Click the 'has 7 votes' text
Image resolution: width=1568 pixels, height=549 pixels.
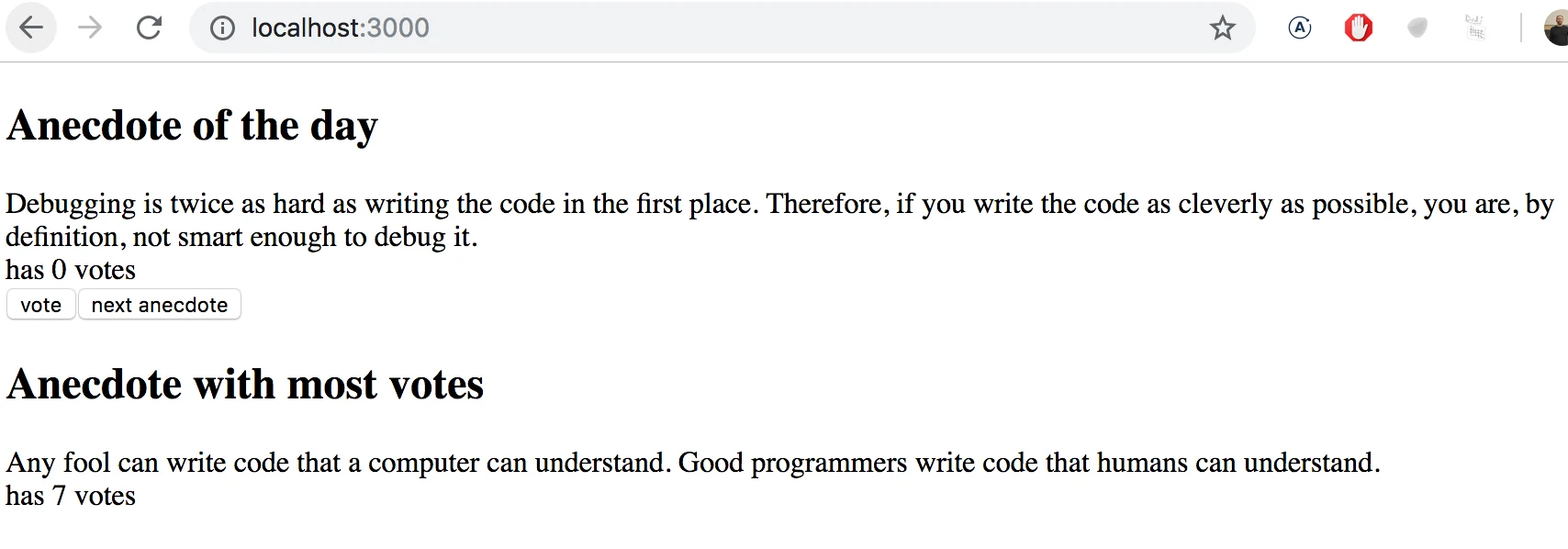pos(71,496)
